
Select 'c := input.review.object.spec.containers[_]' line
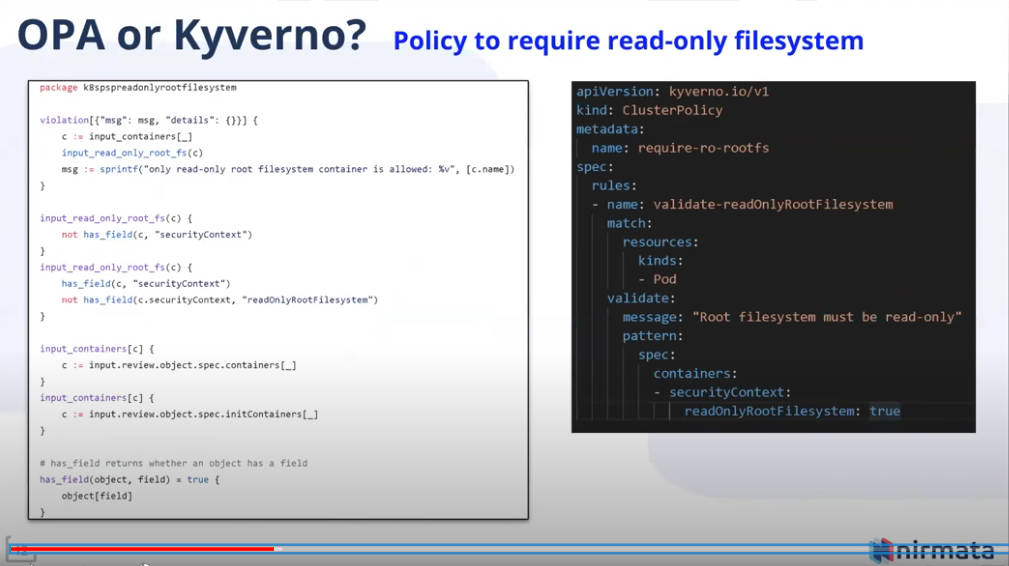pos(179,365)
